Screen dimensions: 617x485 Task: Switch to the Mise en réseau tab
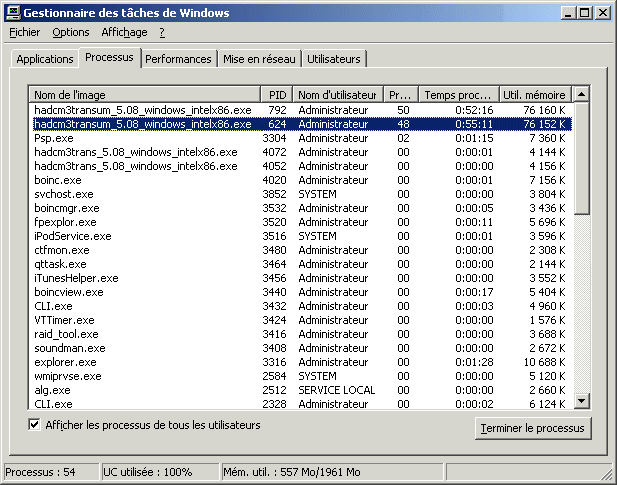[x=259, y=59]
